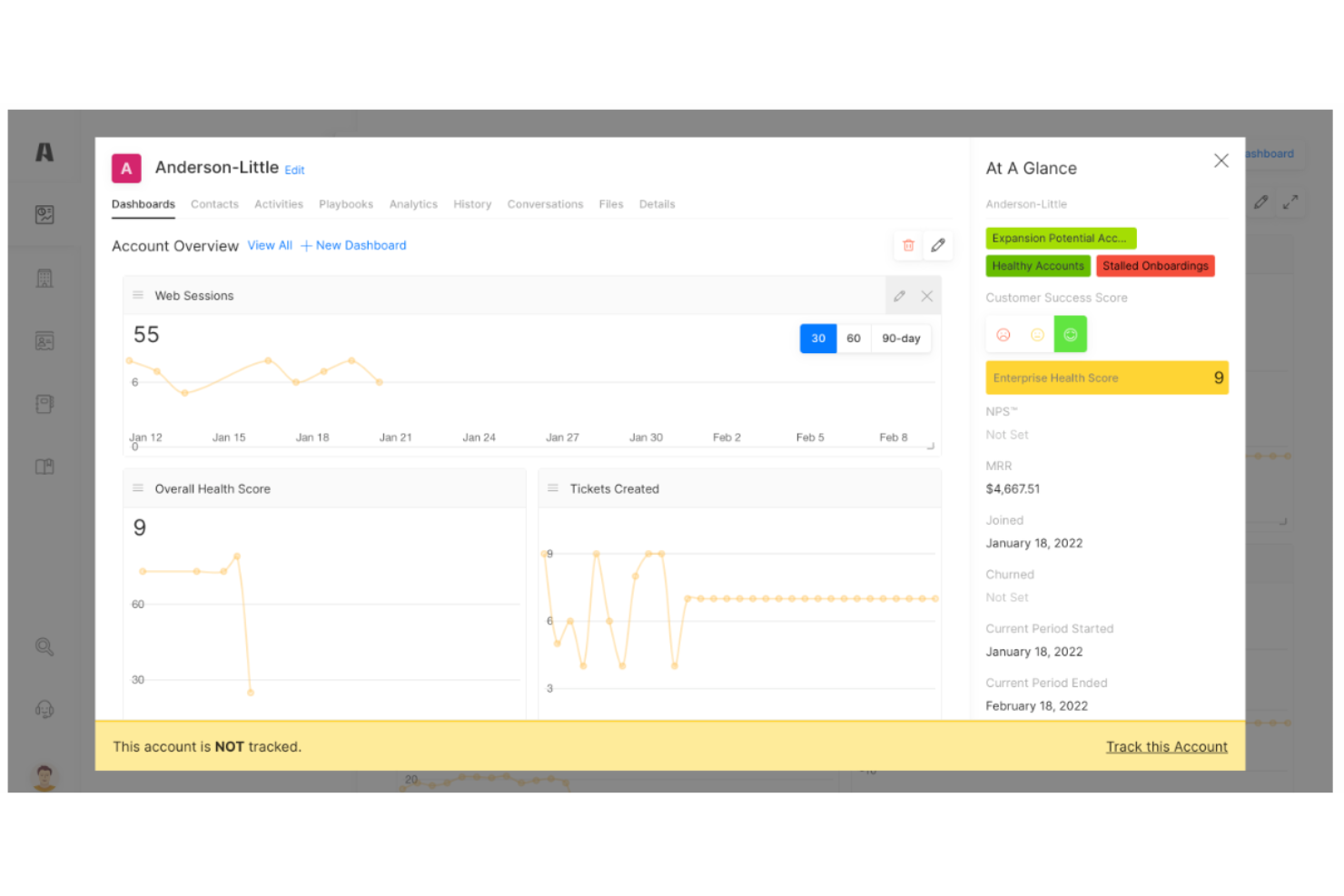
Task: Open the support headset icon in sidebar
Action: pyautogui.click(x=44, y=709)
